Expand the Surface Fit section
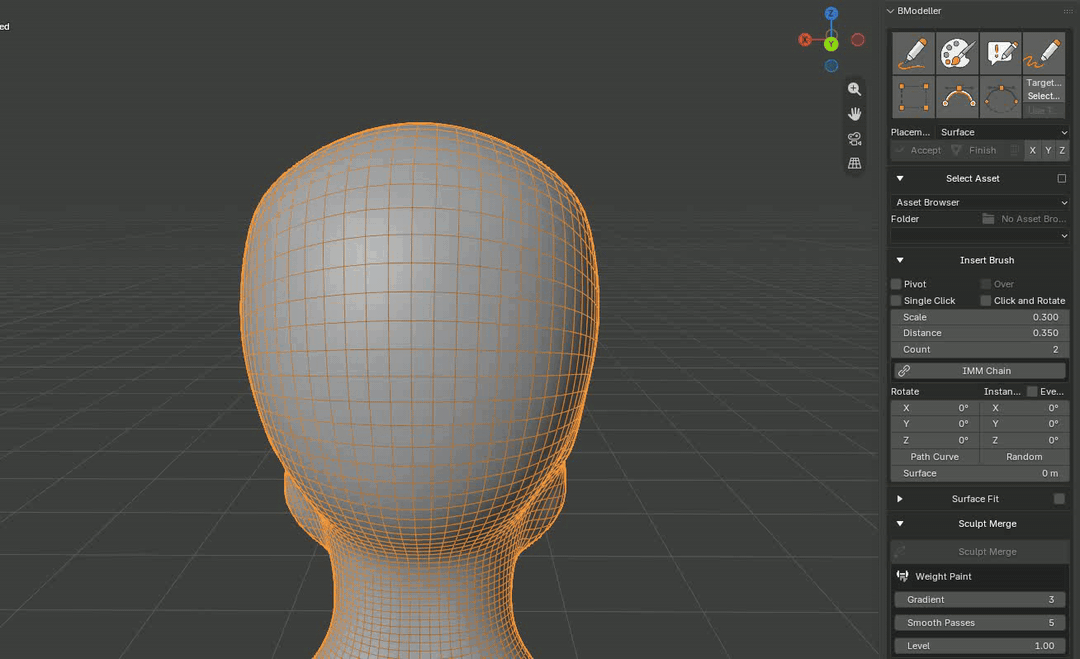The width and height of the screenshot is (1080, 659). click(900, 499)
